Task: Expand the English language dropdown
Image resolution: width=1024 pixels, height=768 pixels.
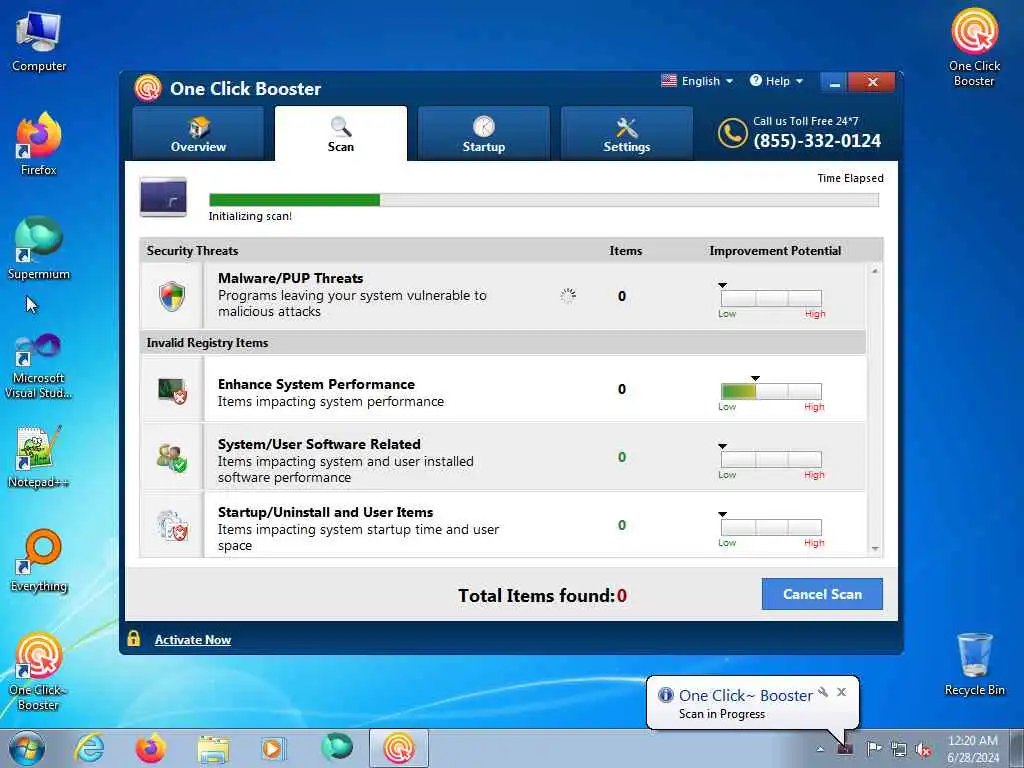Action: [x=697, y=81]
